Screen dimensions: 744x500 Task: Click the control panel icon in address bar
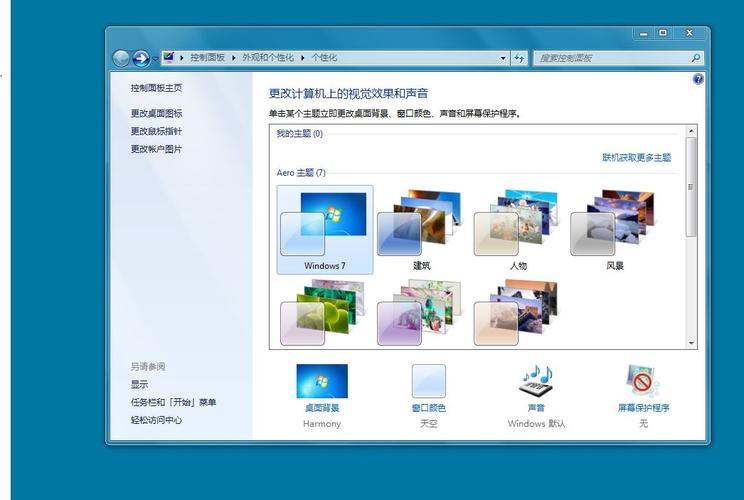(169, 58)
